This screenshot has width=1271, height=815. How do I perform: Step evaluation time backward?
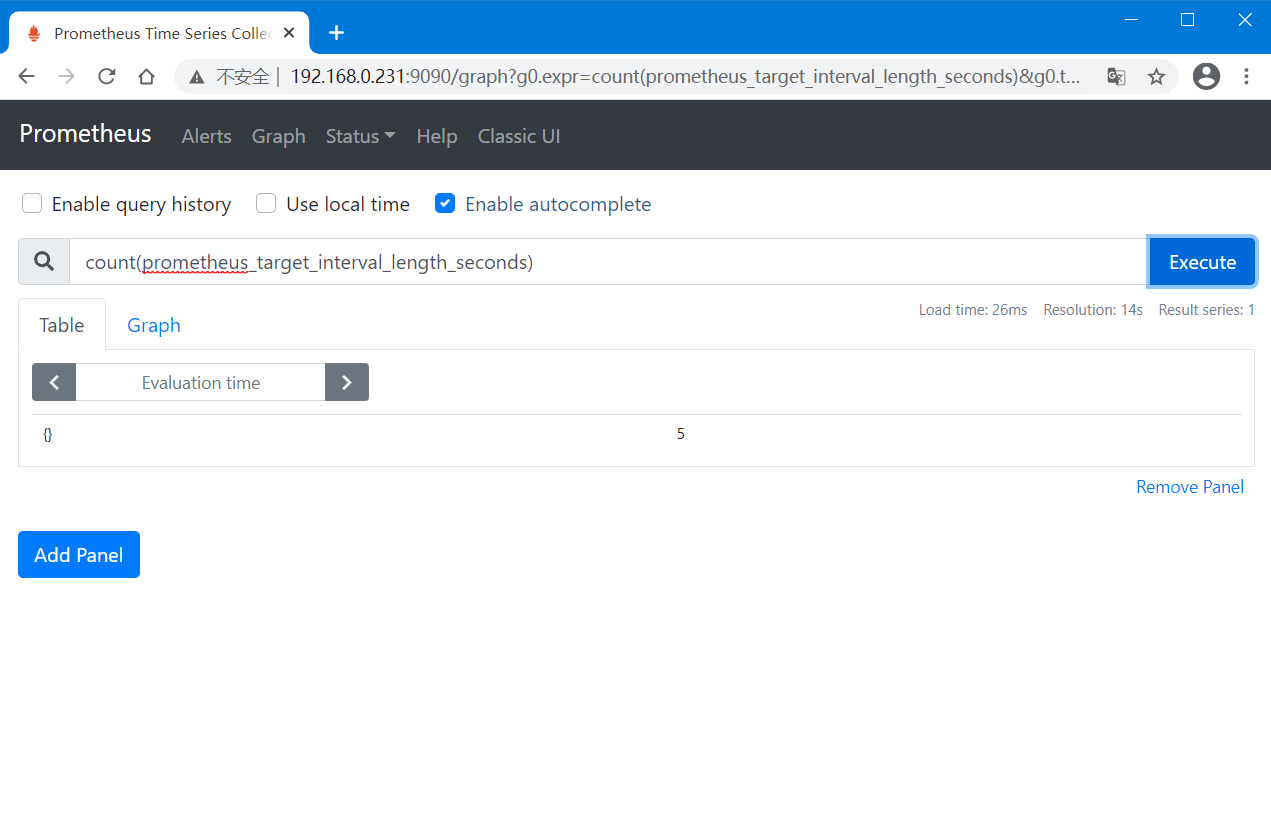point(54,382)
